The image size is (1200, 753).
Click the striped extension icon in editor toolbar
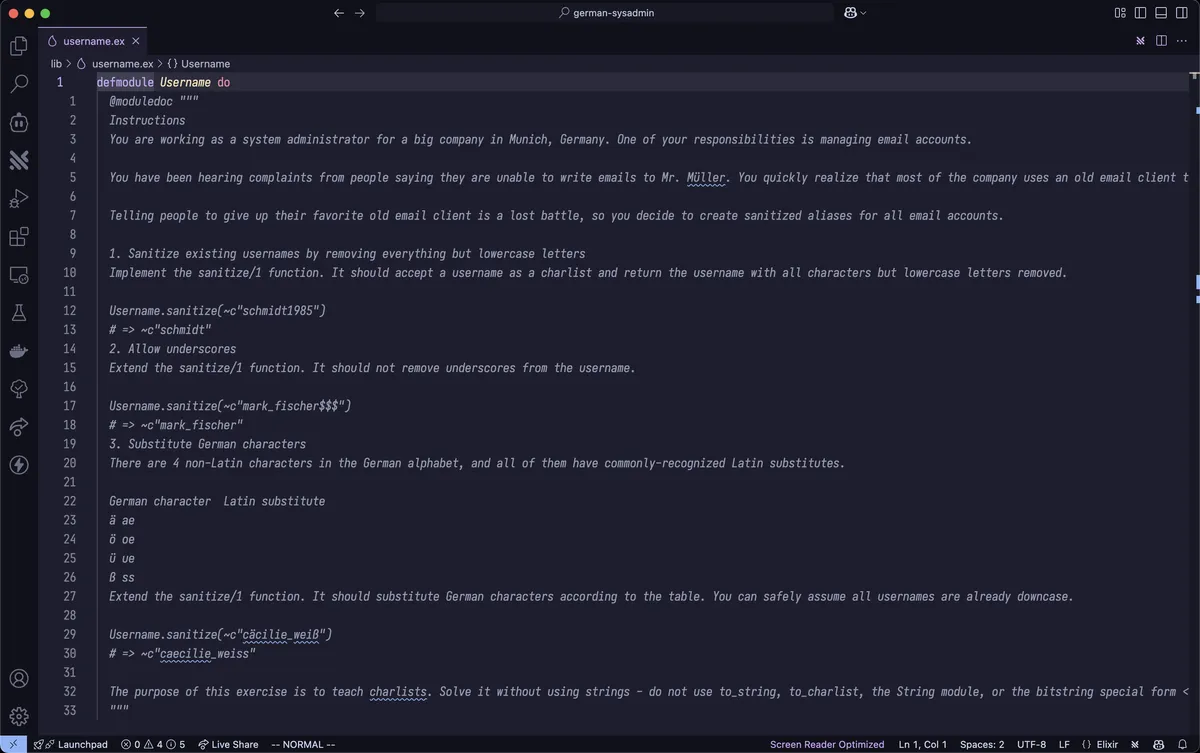[x=1140, y=41]
